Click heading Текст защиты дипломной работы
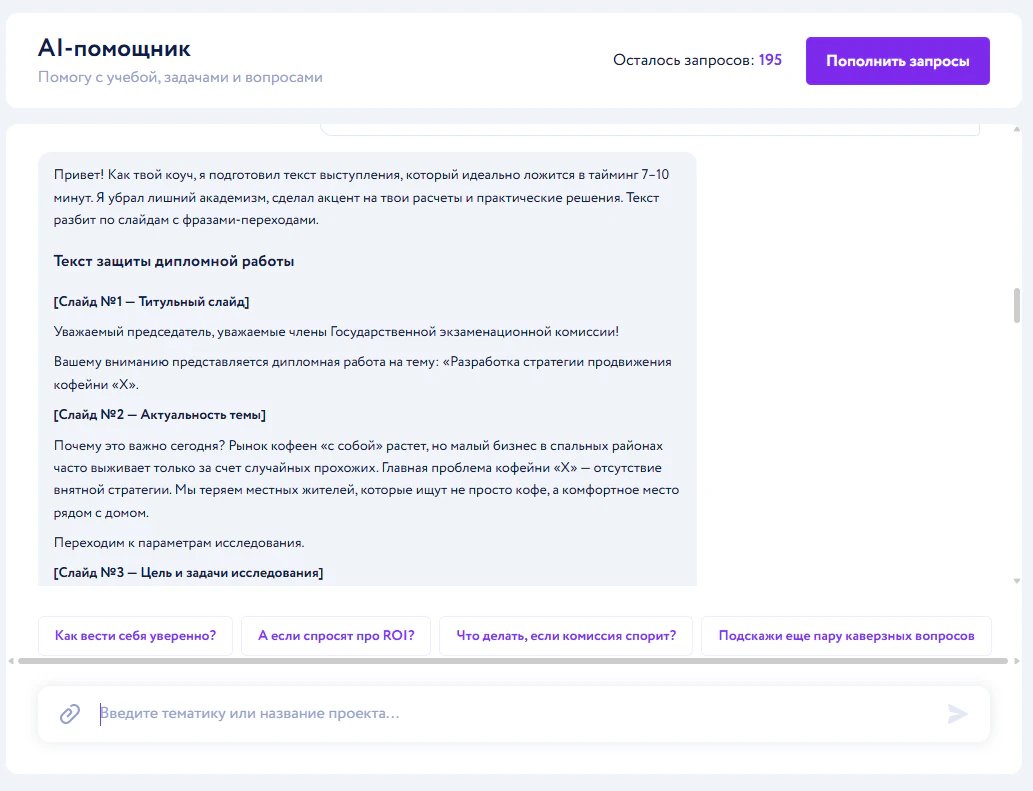This screenshot has width=1033, height=791. (174, 261)
